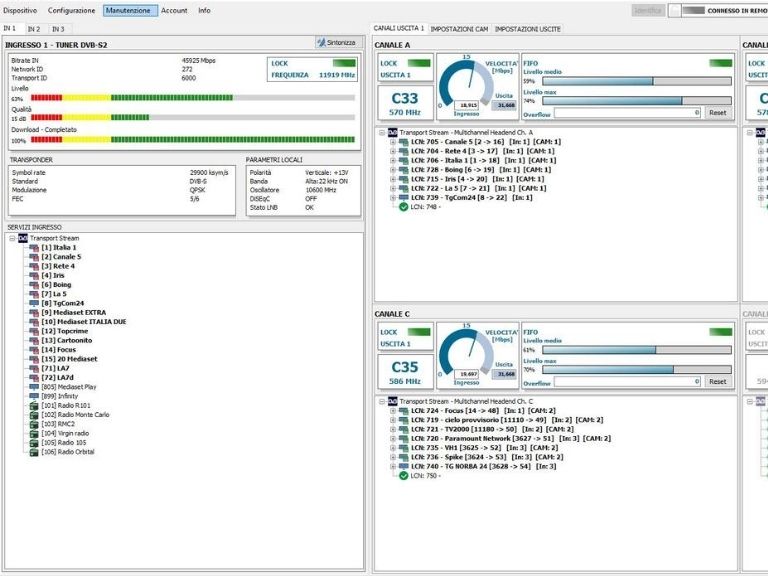
Task: Expand the LCN 705 Canale 5 node
Action: coord(393,142)
